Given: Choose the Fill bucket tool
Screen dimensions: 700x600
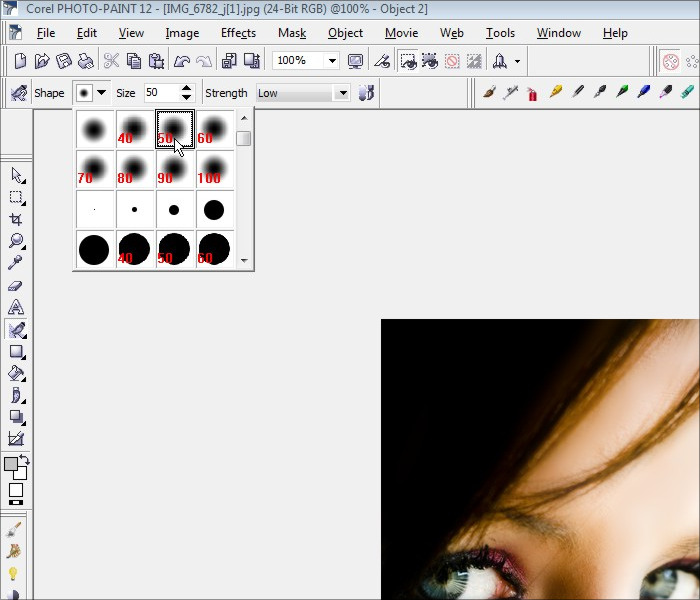Looking at the screenshot, I should (x=16, y=373).
